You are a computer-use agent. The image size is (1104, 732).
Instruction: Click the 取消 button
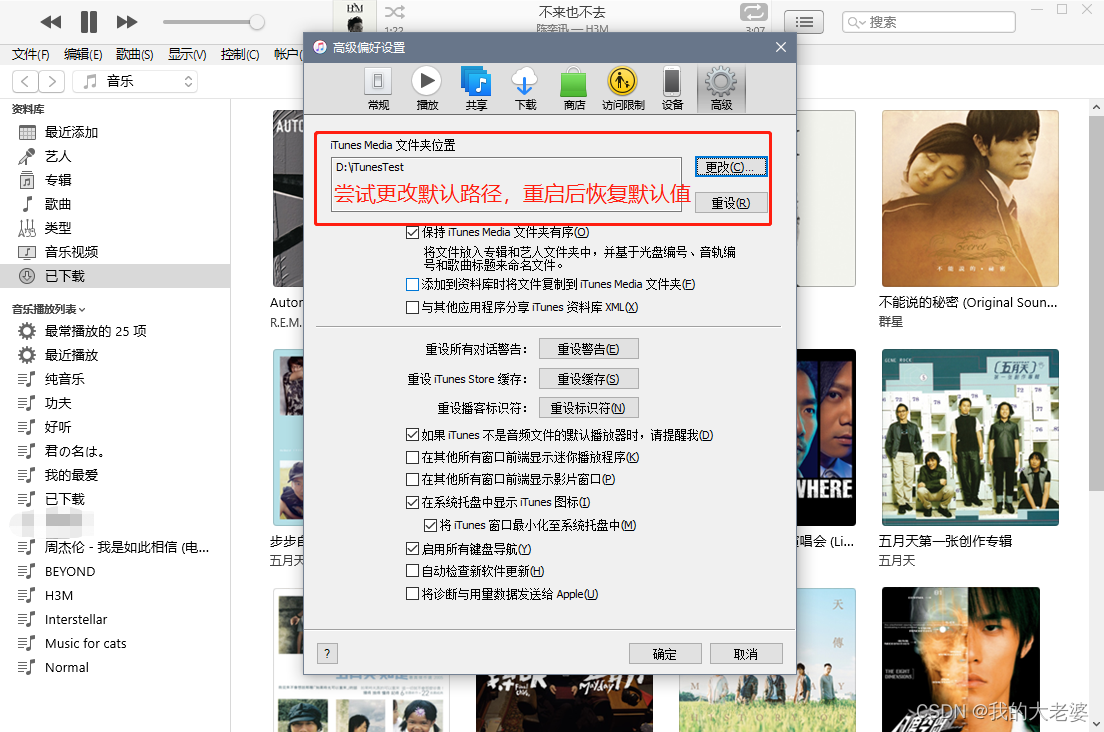(x=746, y=654)
